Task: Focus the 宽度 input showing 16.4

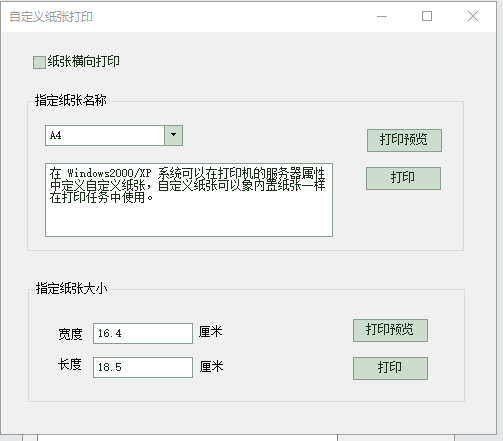Action: (143, 333)
